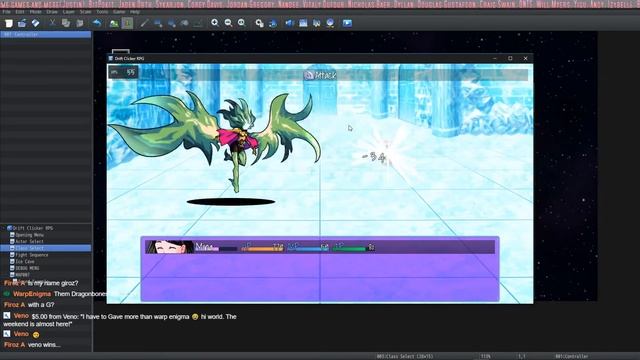Click Mina's orange HP gauge
Viewport: 640px width, 360px height.
click(x=262, y=248)
